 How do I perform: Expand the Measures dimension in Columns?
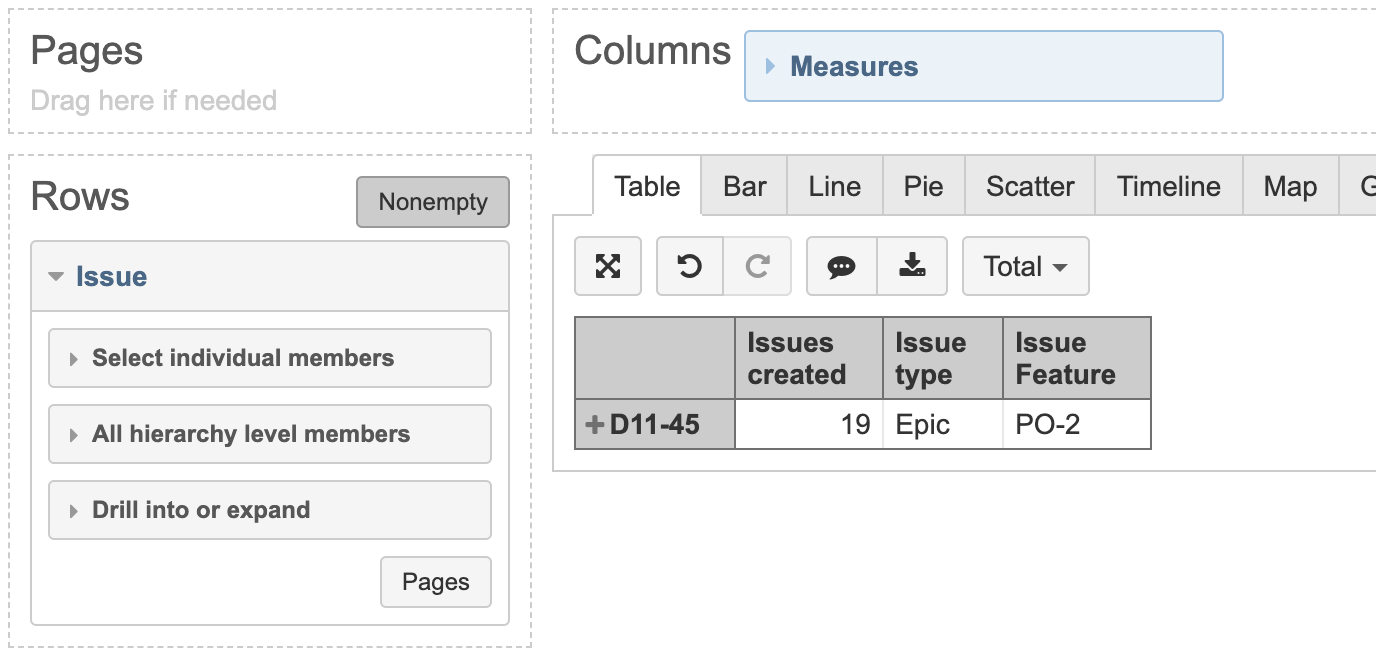(x=770, y=66)
